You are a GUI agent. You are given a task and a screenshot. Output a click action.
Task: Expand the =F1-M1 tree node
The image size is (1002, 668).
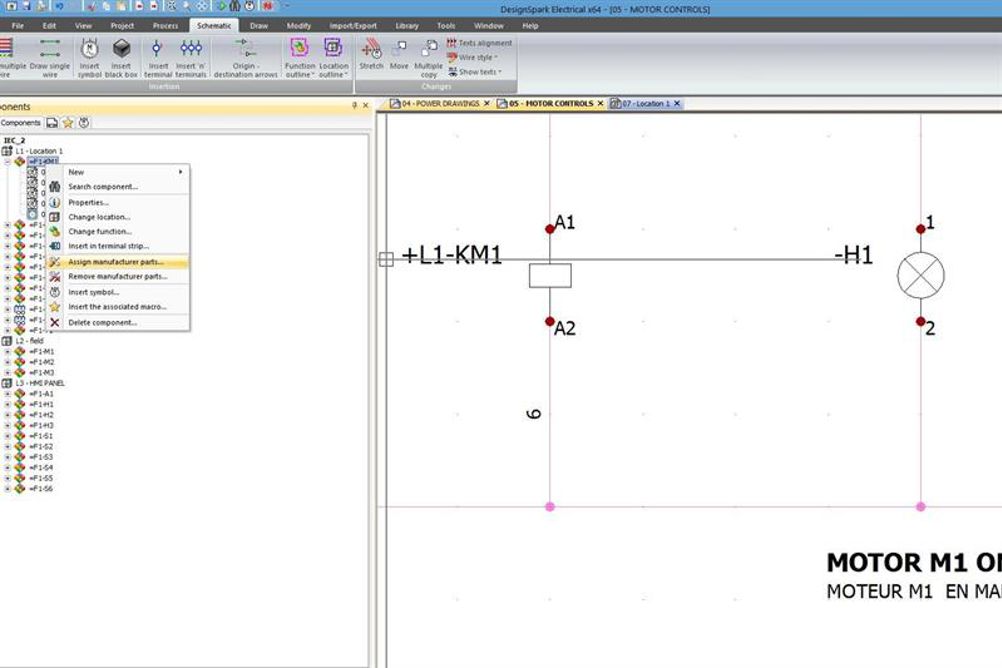coord(8,352)
